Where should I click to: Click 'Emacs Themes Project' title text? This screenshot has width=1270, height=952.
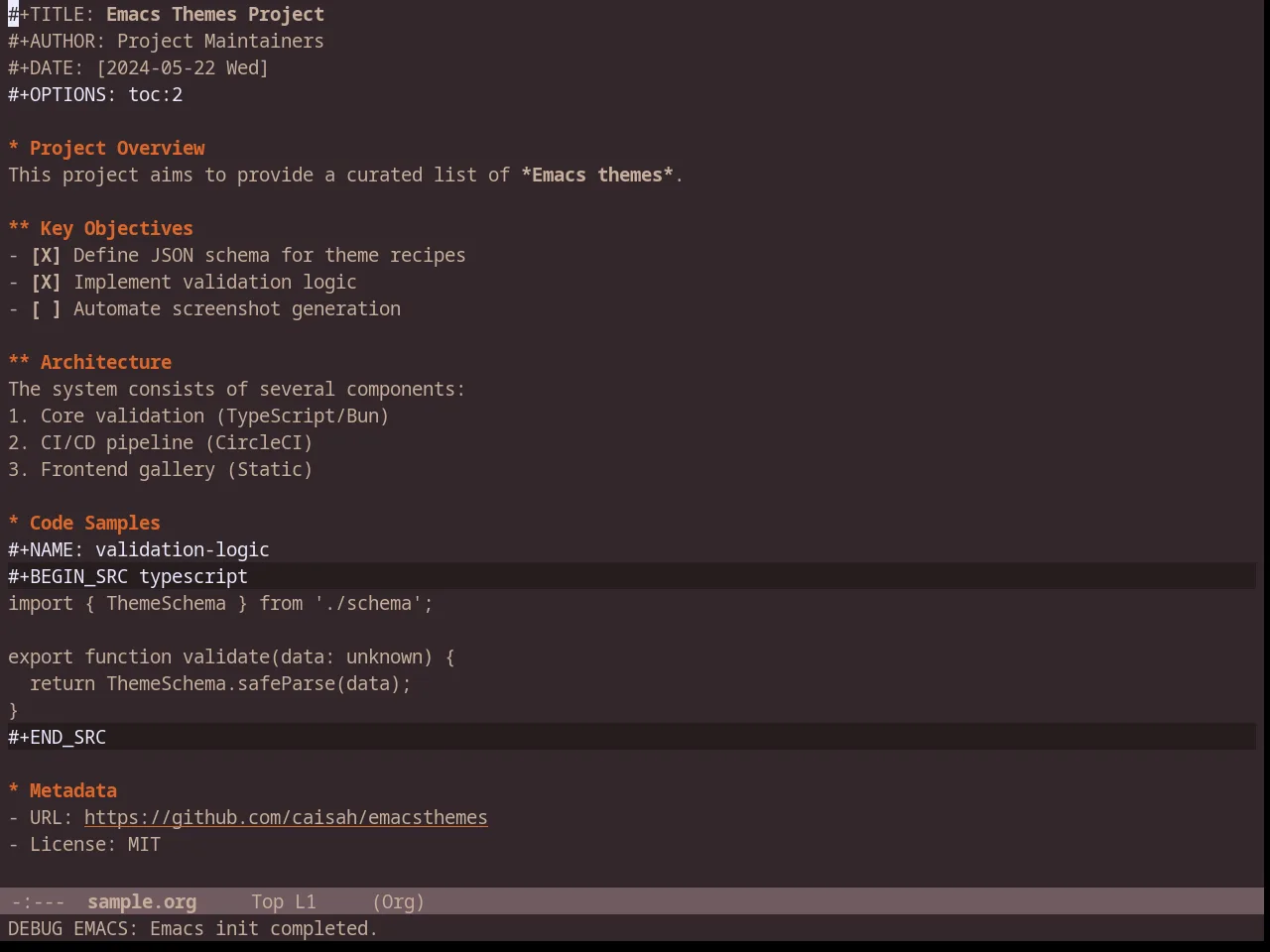pos(215,14)
